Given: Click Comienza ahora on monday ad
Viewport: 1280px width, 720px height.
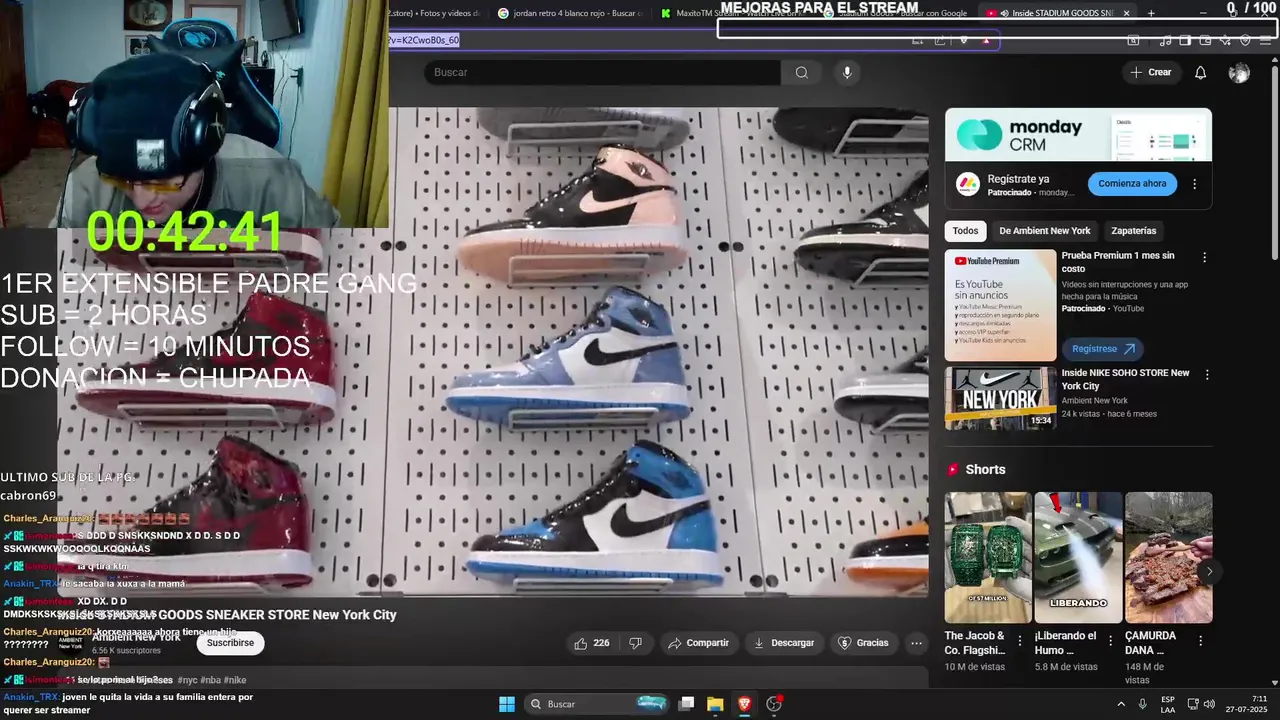Looking at the screenshot, I should point(1132,184).
